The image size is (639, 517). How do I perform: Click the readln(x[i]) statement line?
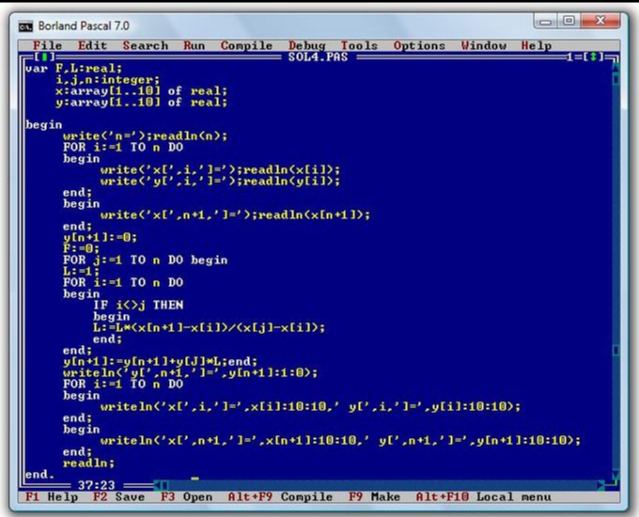pyautogui.click(x=220, y=170)
